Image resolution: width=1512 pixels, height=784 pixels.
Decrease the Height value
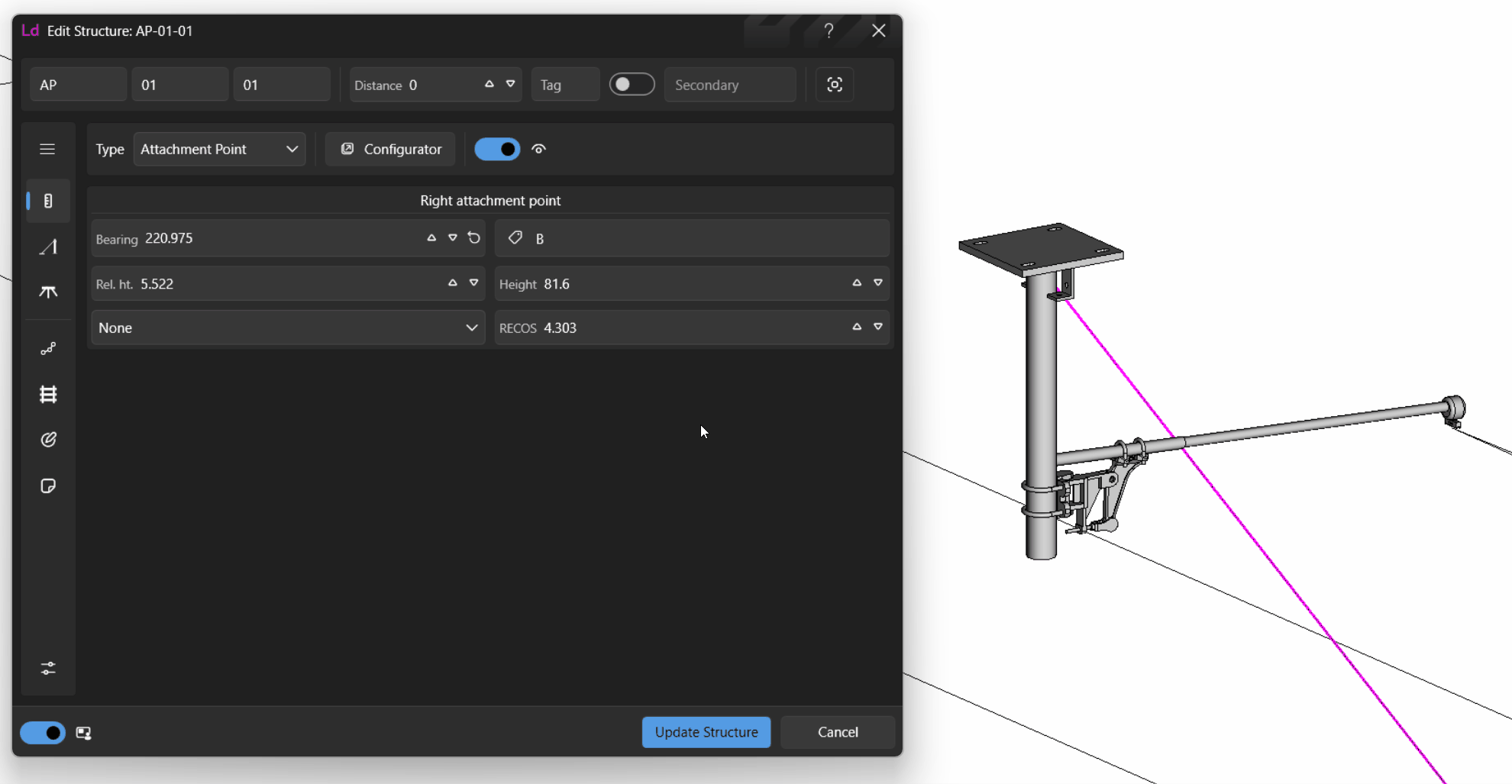tap(878, 282)
